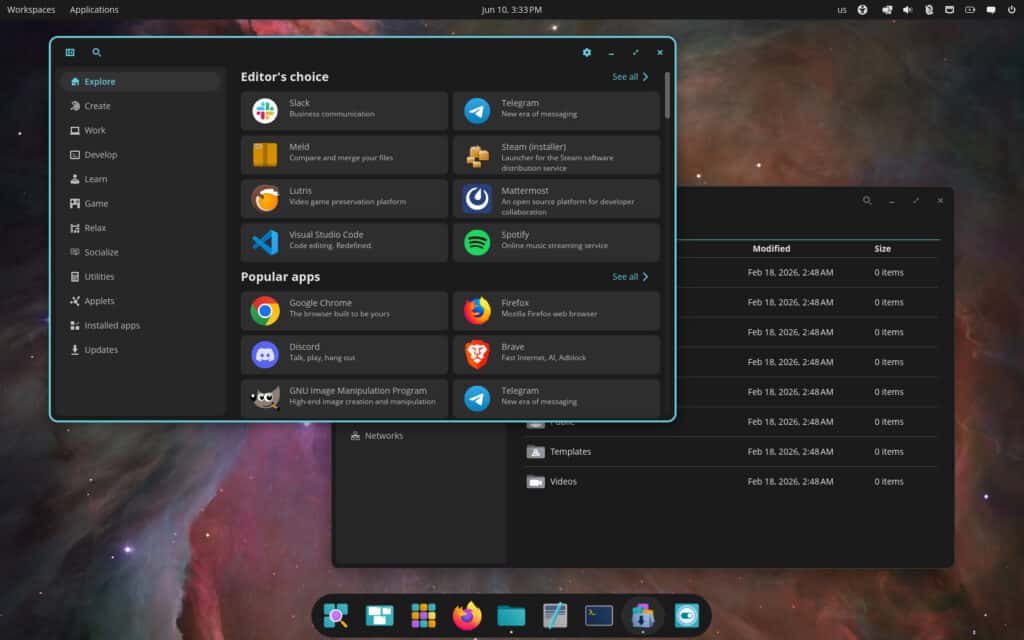
Task: Open the notifications icon in top panel
Action: (x=991, y=10)
